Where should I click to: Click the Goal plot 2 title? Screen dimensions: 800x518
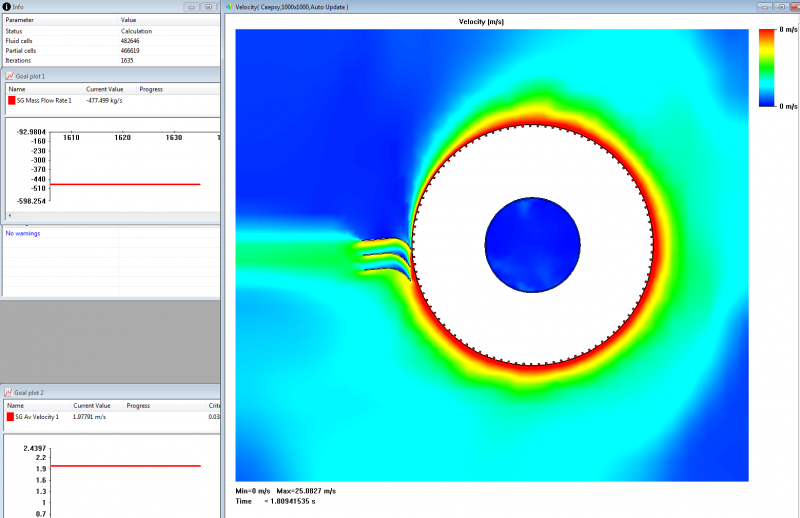click(29, 392)
